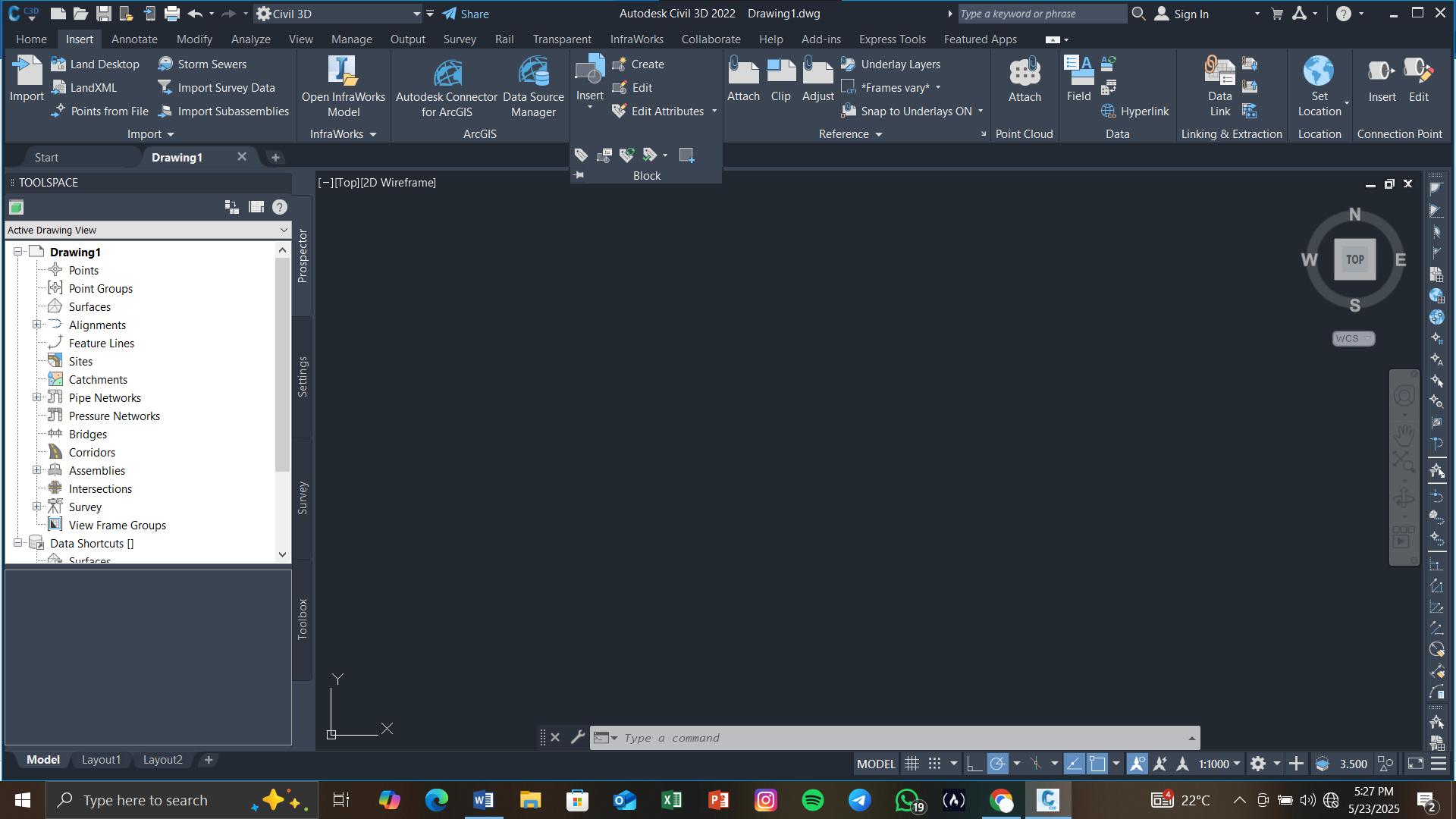Open Land Desktop import
The image size is (1456, 819).
(96, 64)
